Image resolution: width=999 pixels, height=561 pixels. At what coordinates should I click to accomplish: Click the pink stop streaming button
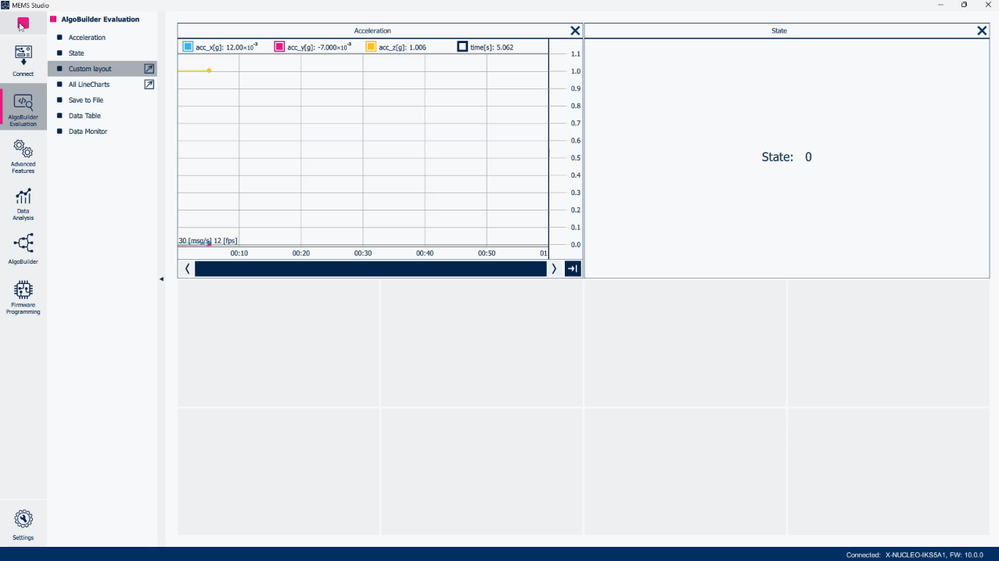23,24
